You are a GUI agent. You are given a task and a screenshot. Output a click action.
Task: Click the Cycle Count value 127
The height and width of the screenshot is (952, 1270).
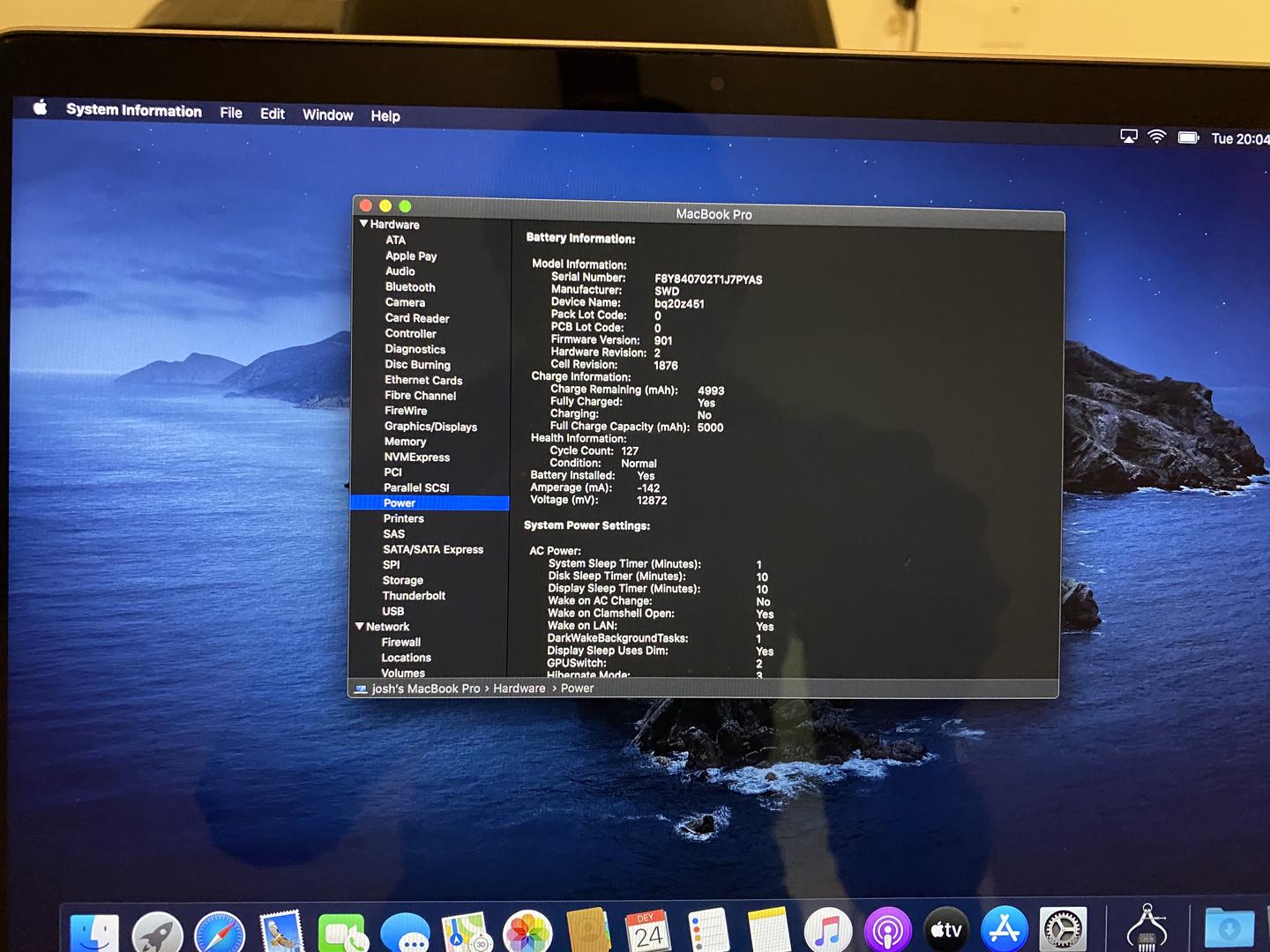click(x=630, y=450)
